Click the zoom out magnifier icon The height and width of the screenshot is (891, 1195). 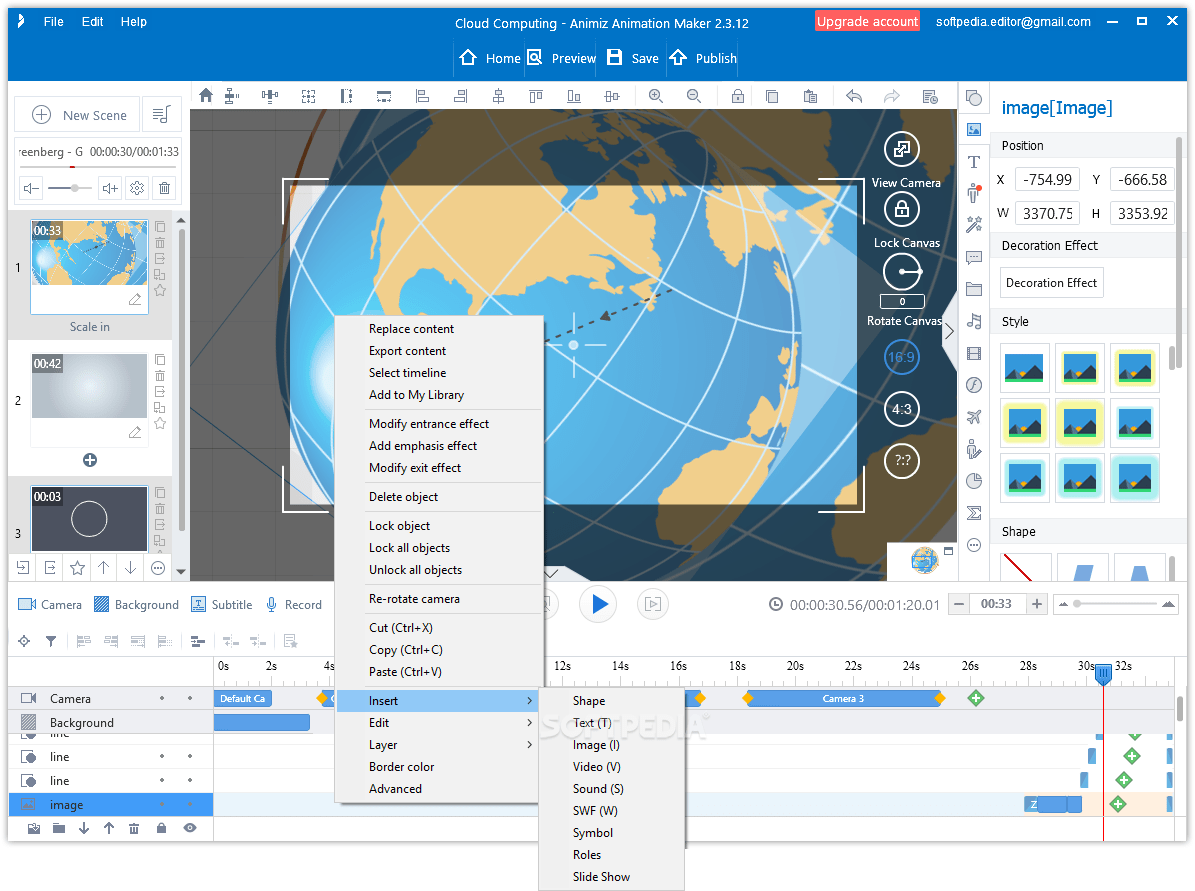[694, 96]
